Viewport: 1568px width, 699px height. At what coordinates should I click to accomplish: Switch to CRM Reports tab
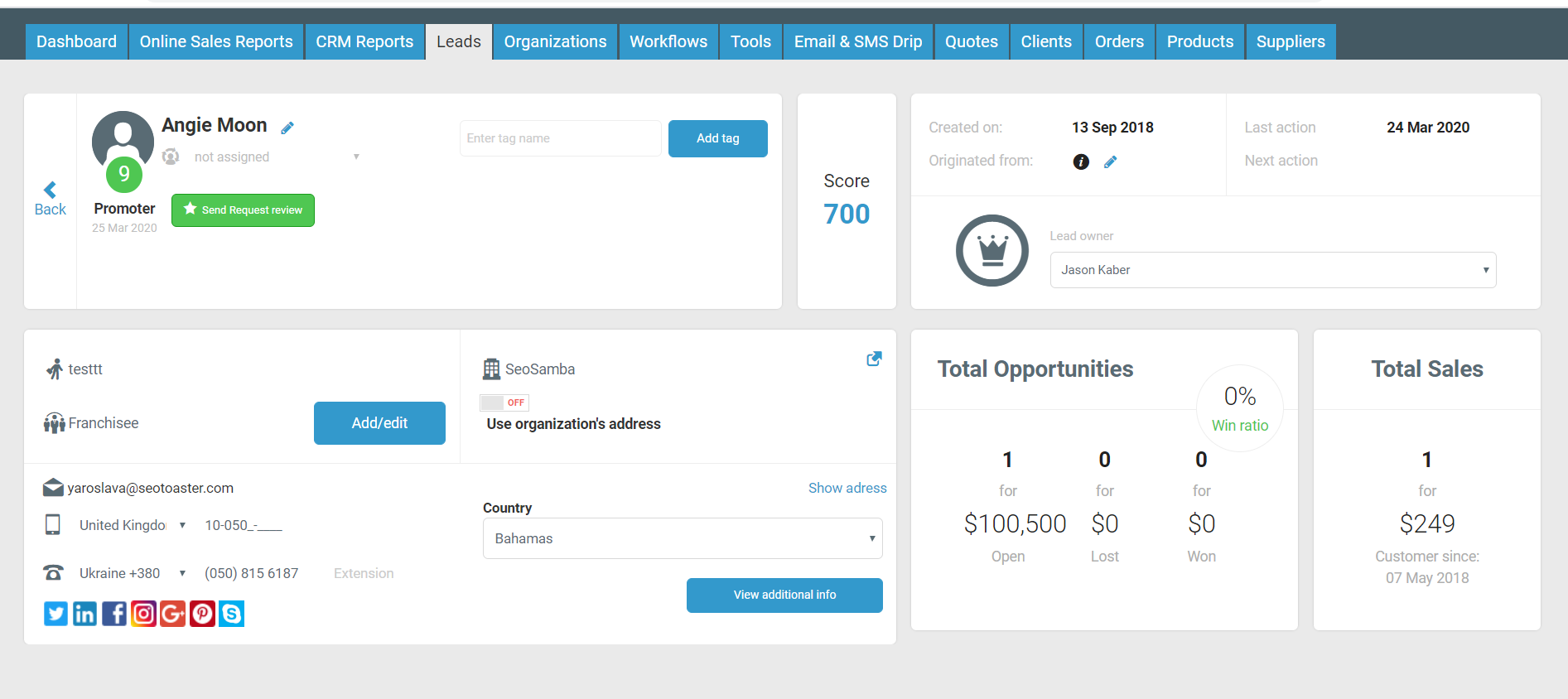pos(364,41)
